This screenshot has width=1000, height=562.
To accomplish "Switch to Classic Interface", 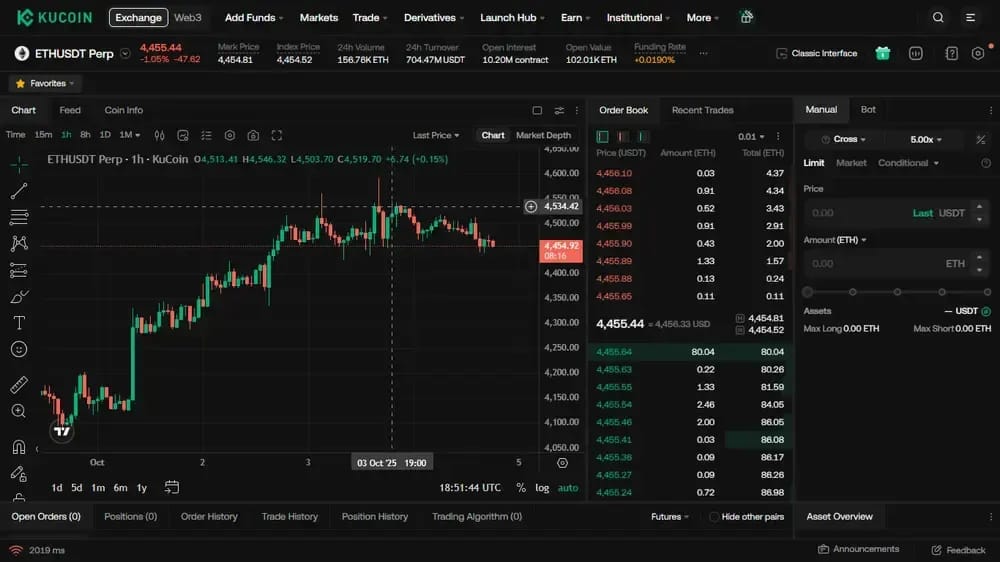I will point(816,54).
